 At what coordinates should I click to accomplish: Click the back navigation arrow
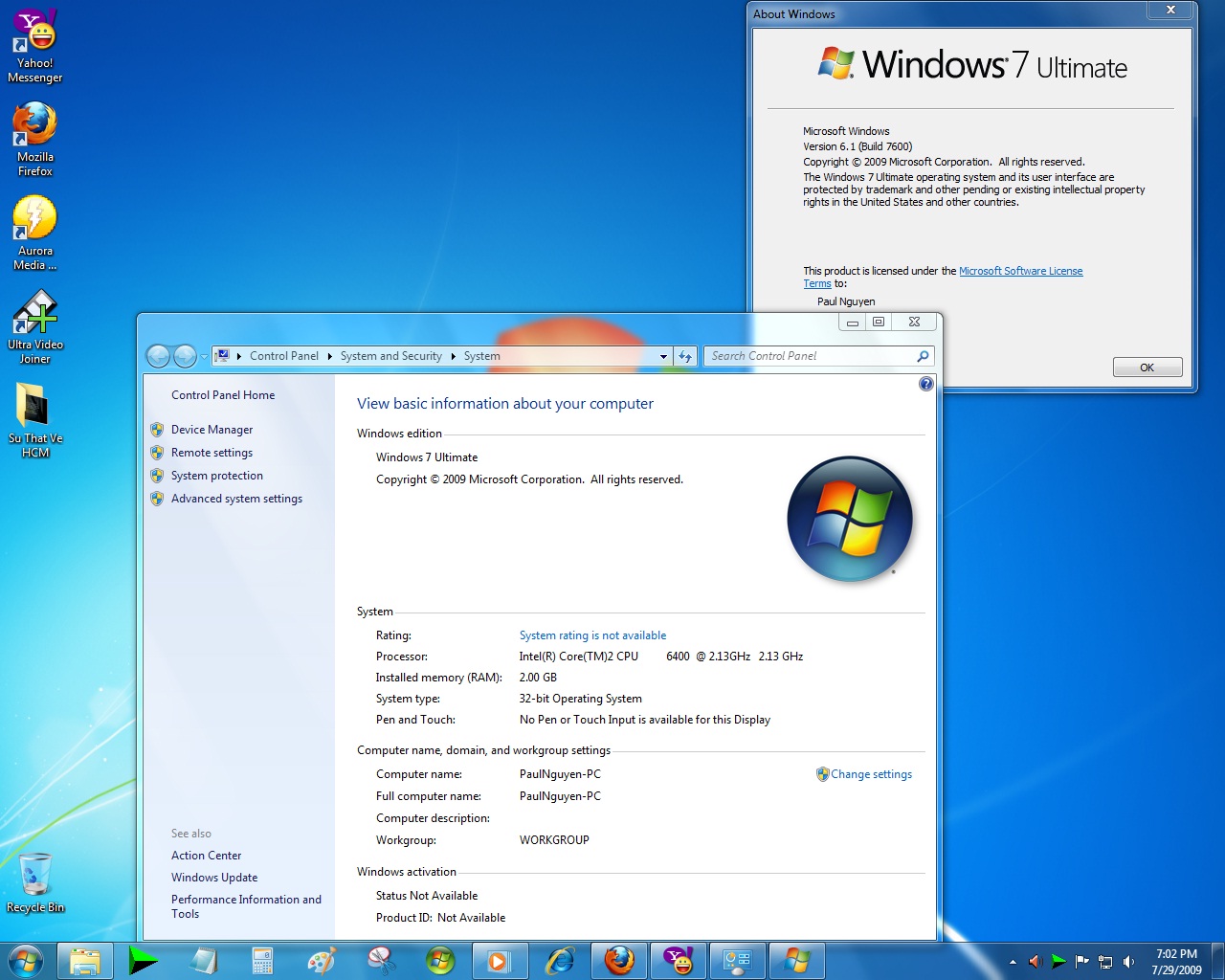click(158, 356)
